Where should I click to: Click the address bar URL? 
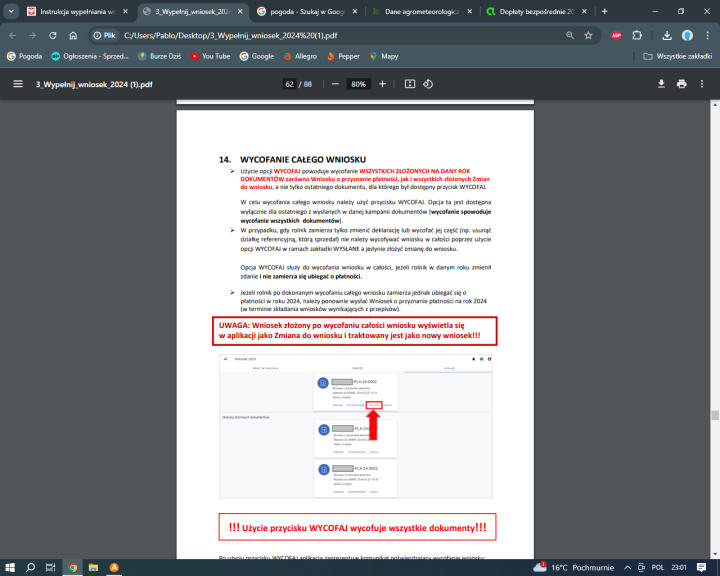[300, 34]
